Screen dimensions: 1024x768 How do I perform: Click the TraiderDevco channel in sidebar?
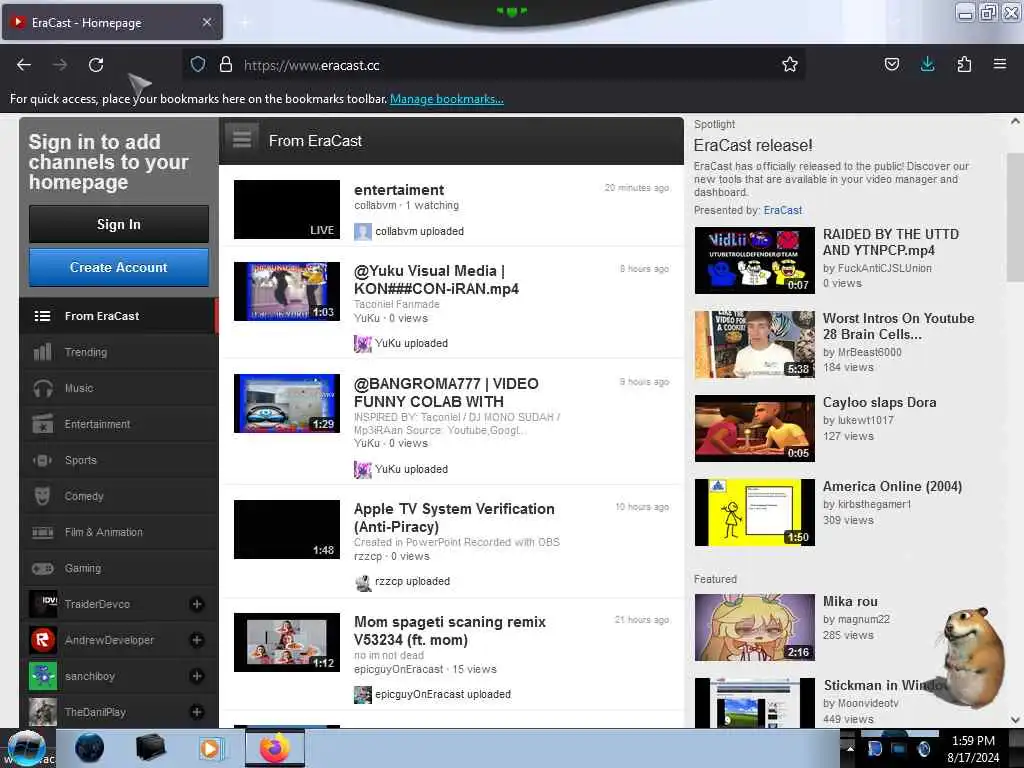(x=118, y=604)
